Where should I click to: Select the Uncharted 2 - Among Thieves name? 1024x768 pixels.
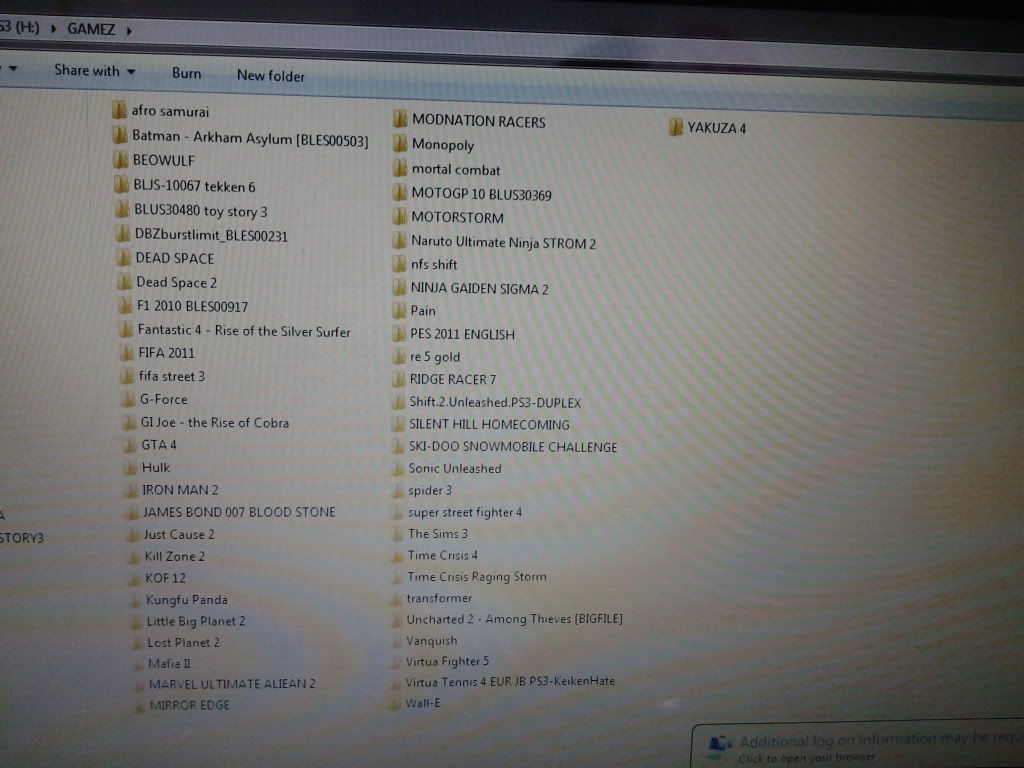point(515,619)
